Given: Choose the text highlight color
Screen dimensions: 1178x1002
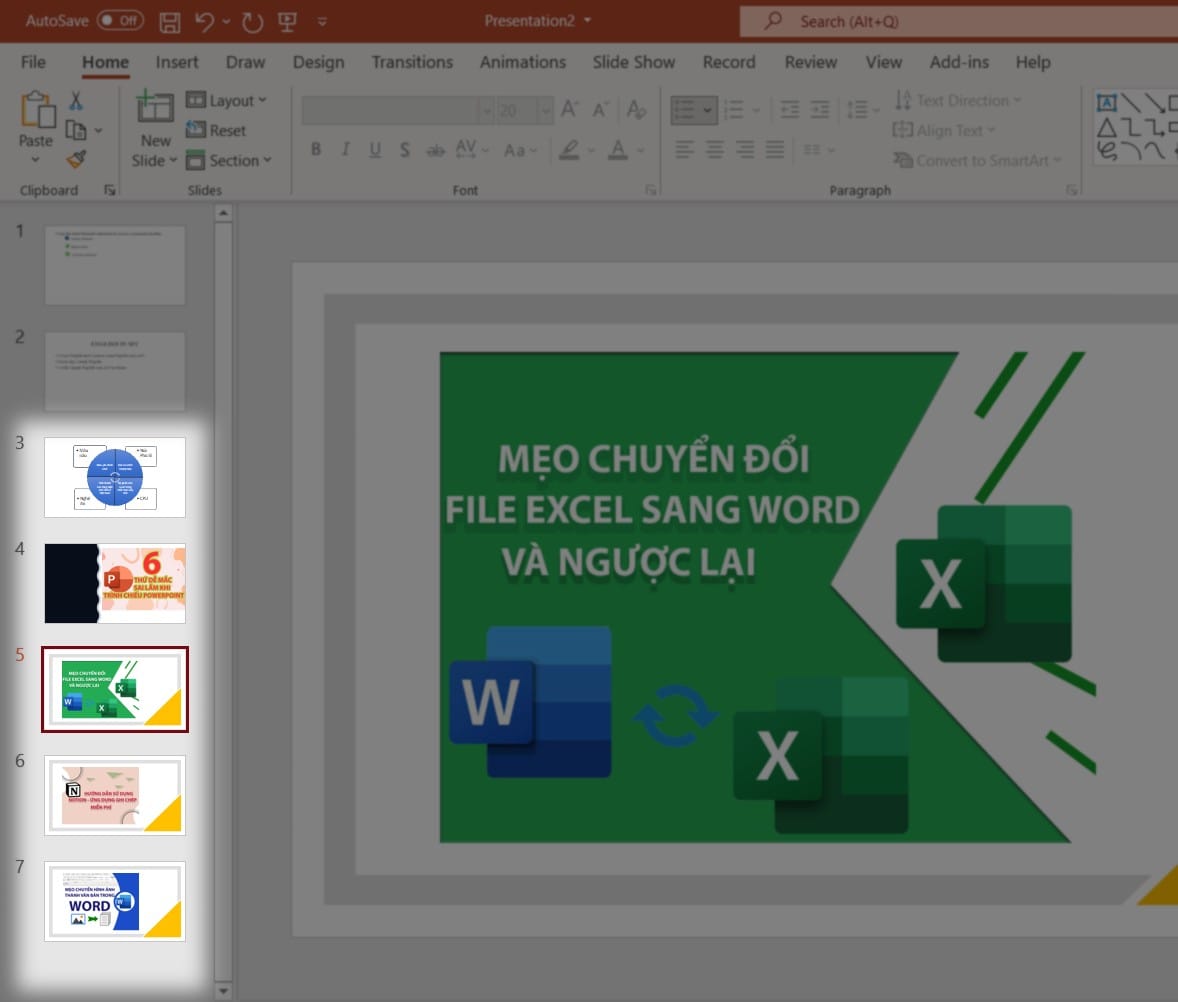Looking at the screenshot, I should 569,149.
